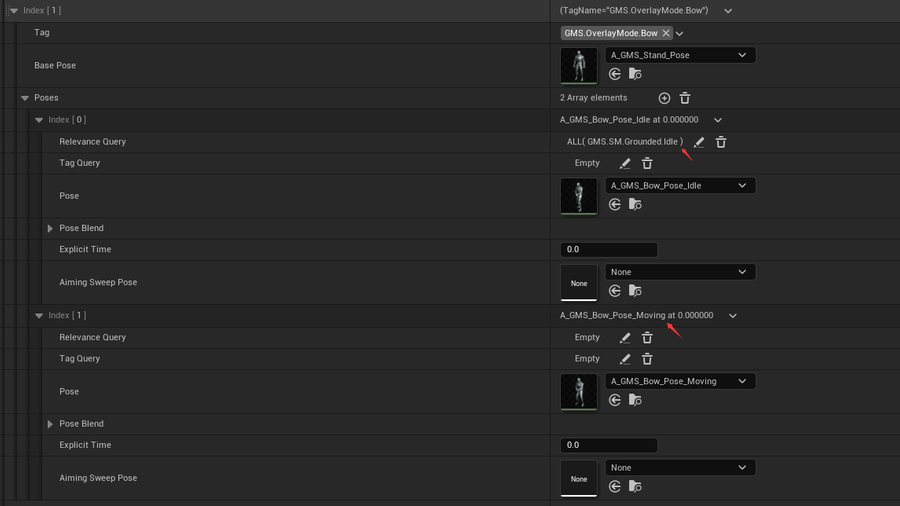Click the A_GMS_Bow_Pose_Moving thumbnail
Viewport: 900px width, 506px height.
tap(579, 392)
